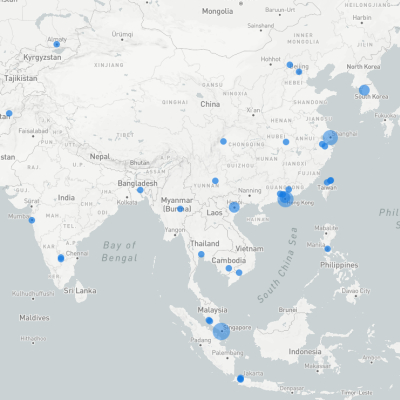
Task: Click the 'Harbin' city label
Action: [x=362, y=18]
